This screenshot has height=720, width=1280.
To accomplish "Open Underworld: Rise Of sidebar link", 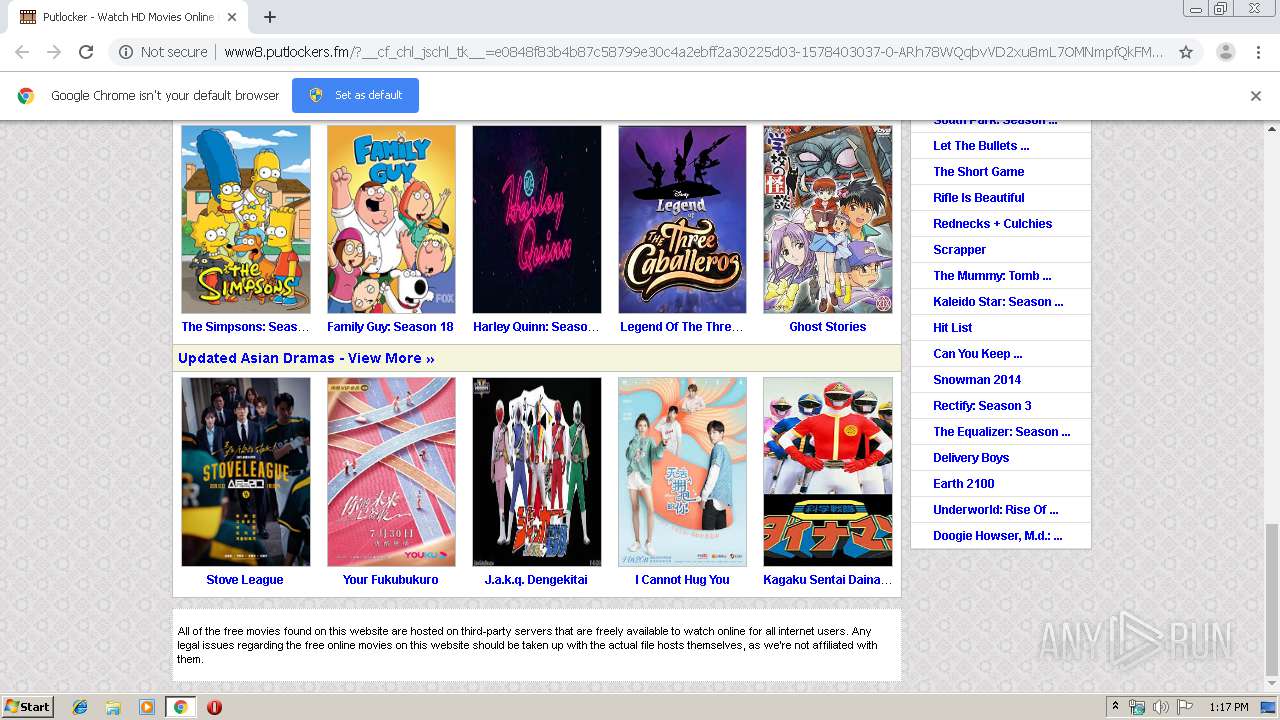I will [996, 510].
